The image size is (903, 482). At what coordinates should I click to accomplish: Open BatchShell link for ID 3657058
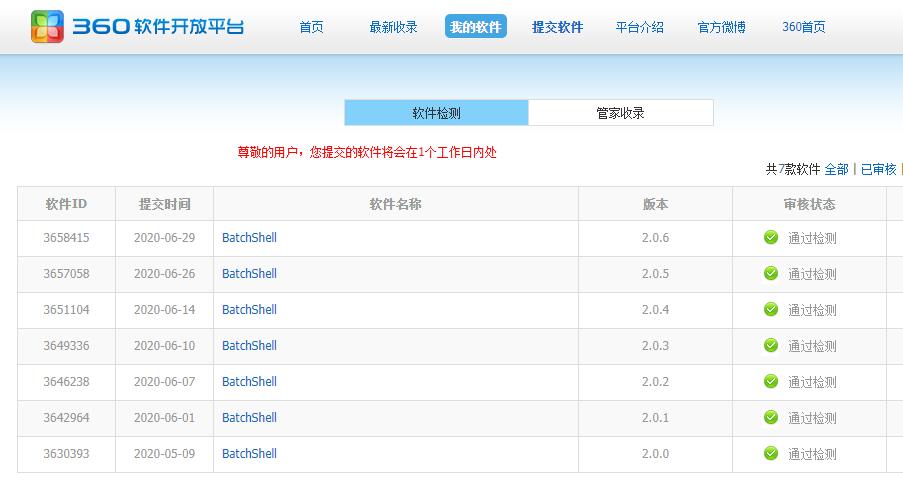pos(249,274)
